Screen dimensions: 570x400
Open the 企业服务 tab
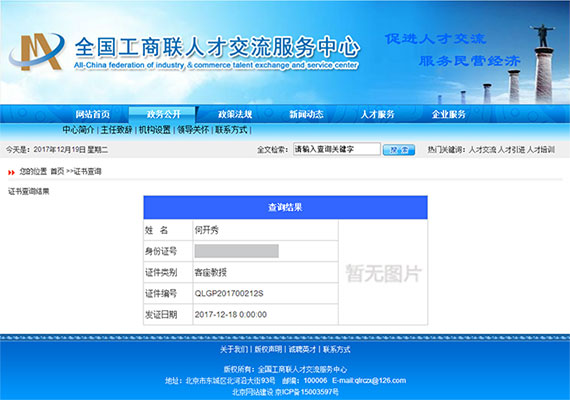449,114
